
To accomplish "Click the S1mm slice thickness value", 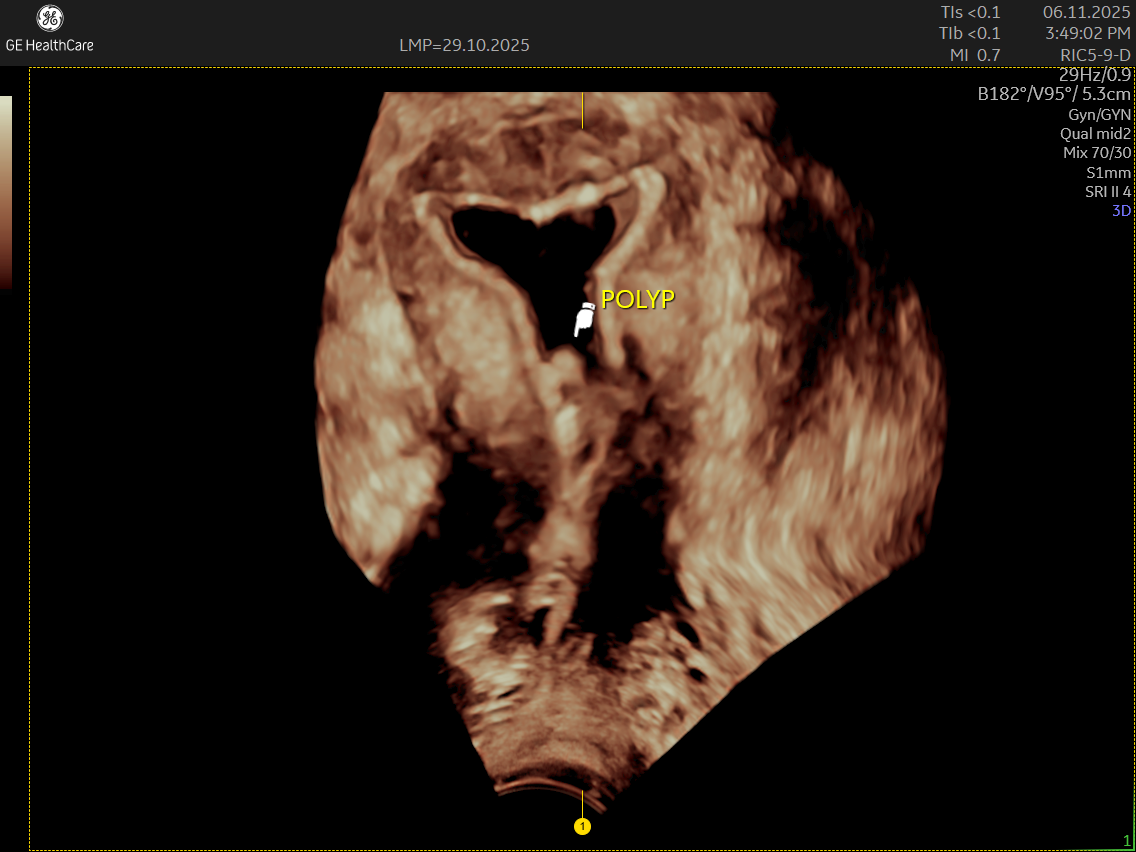I will [1108, 173].
